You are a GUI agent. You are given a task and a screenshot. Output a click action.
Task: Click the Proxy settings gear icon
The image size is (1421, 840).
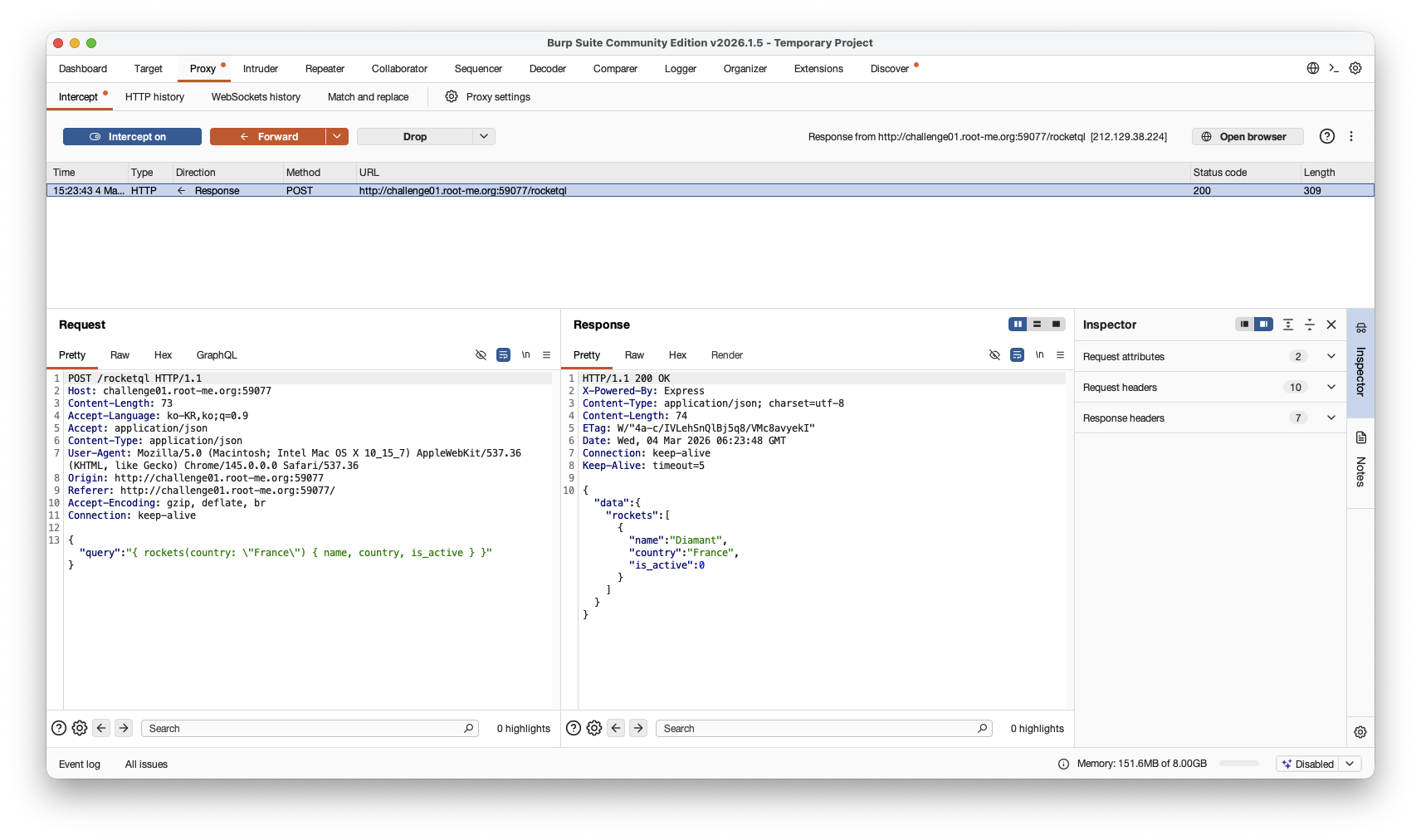(x=452, y=96)
